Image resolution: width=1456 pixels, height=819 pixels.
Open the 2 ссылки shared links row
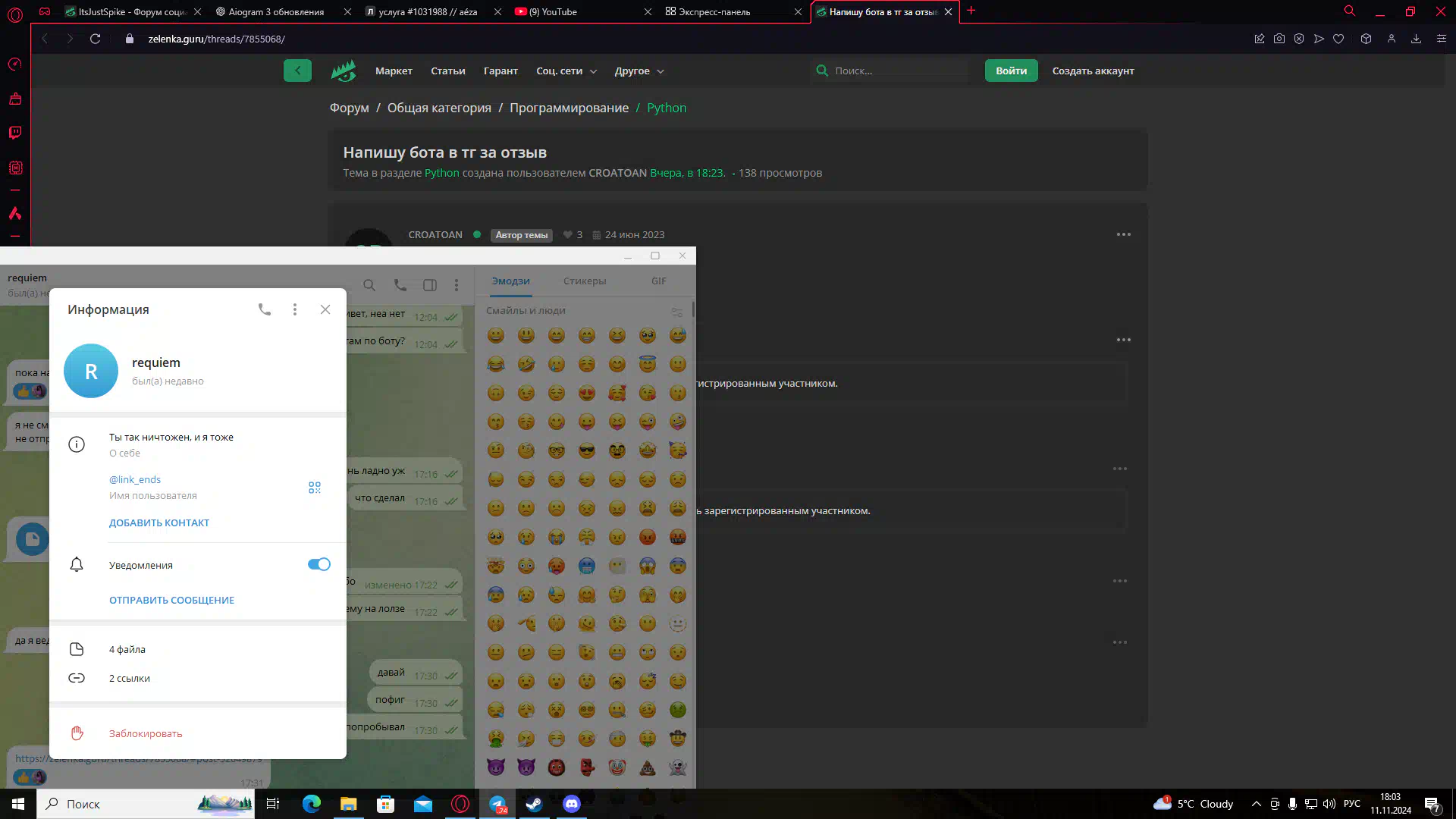tap(198, 678)
